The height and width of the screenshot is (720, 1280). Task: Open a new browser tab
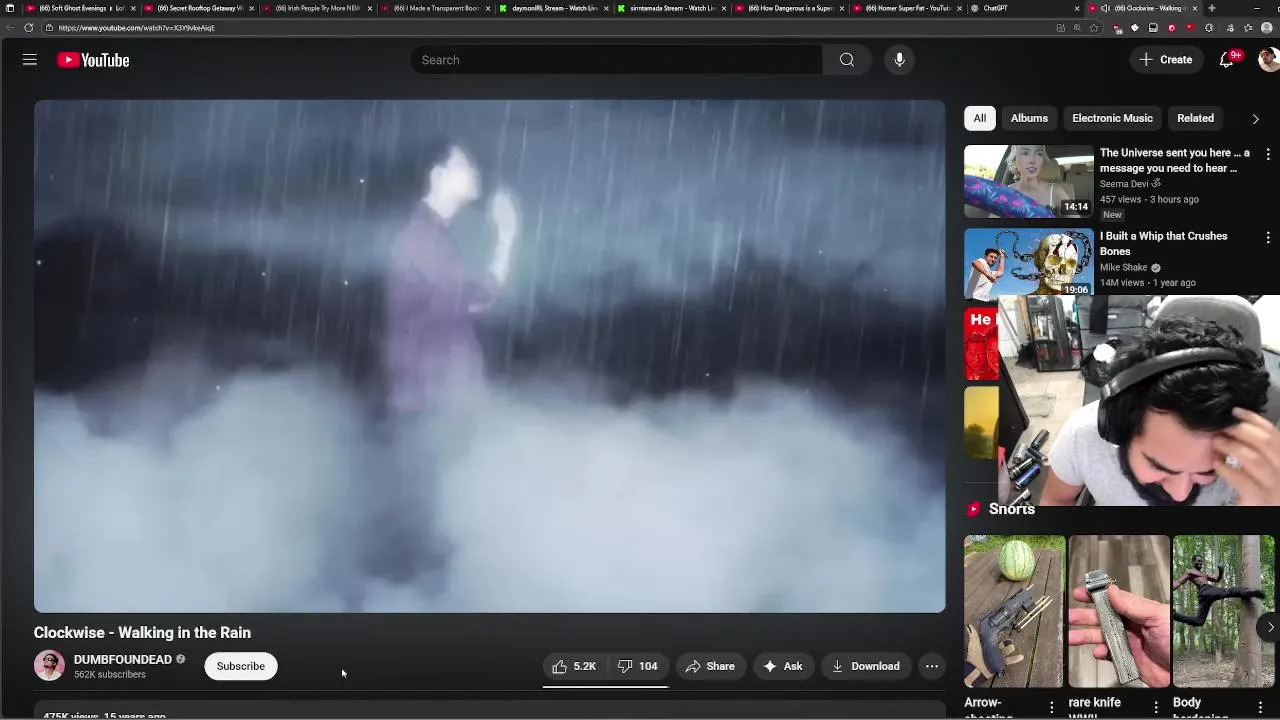pos(1212,8)
